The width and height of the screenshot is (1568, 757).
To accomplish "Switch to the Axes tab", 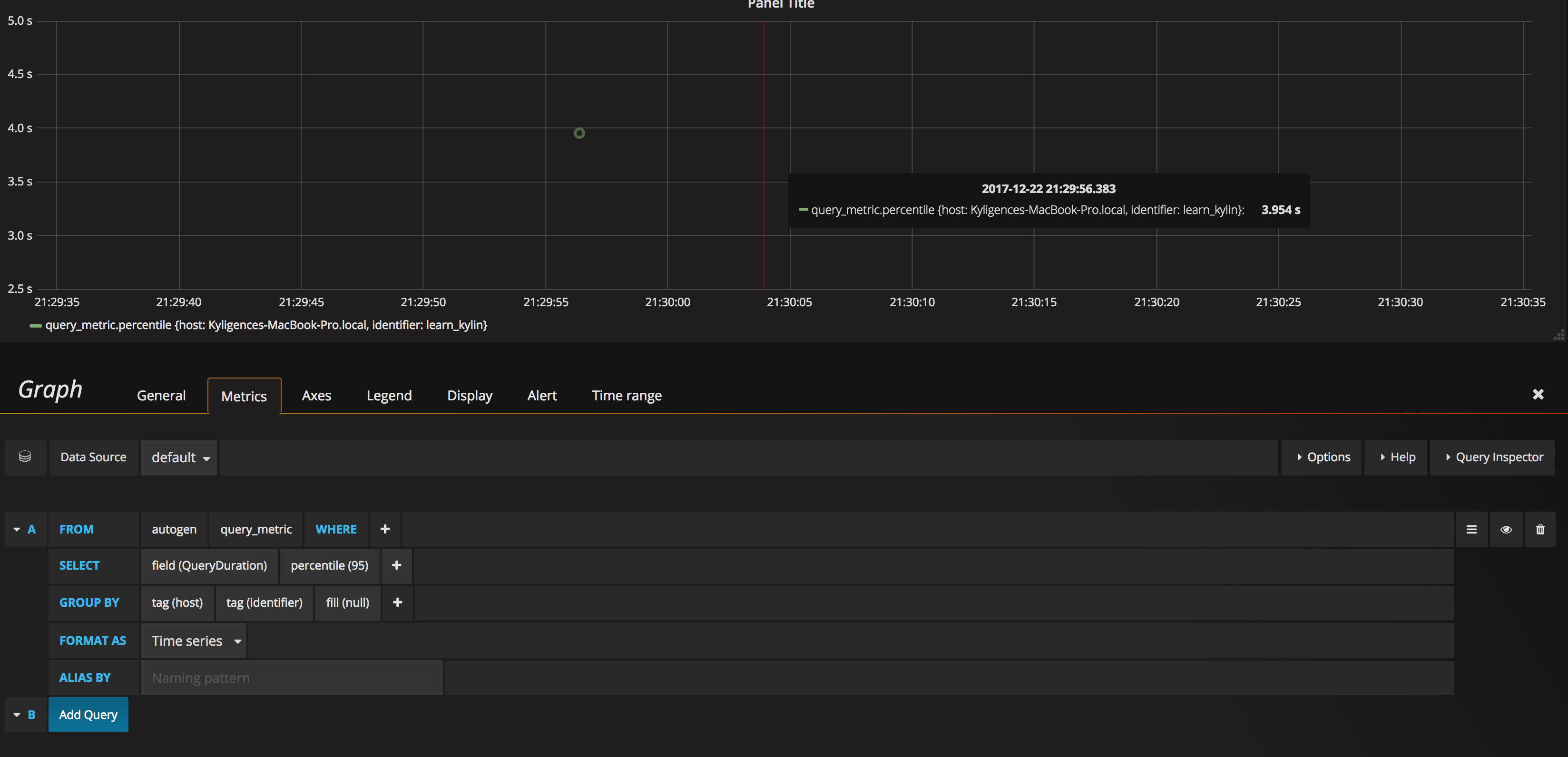I will click(316, 395).
